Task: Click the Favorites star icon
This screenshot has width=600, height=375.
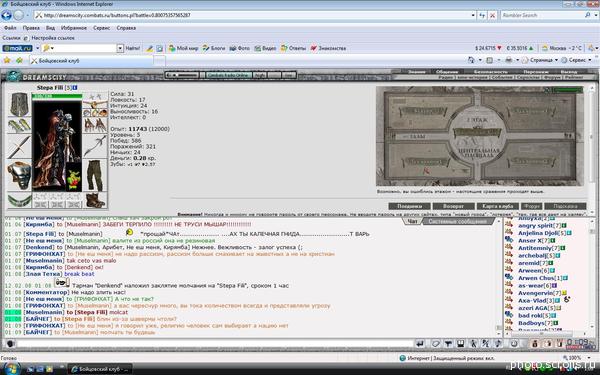Action: 7,60
